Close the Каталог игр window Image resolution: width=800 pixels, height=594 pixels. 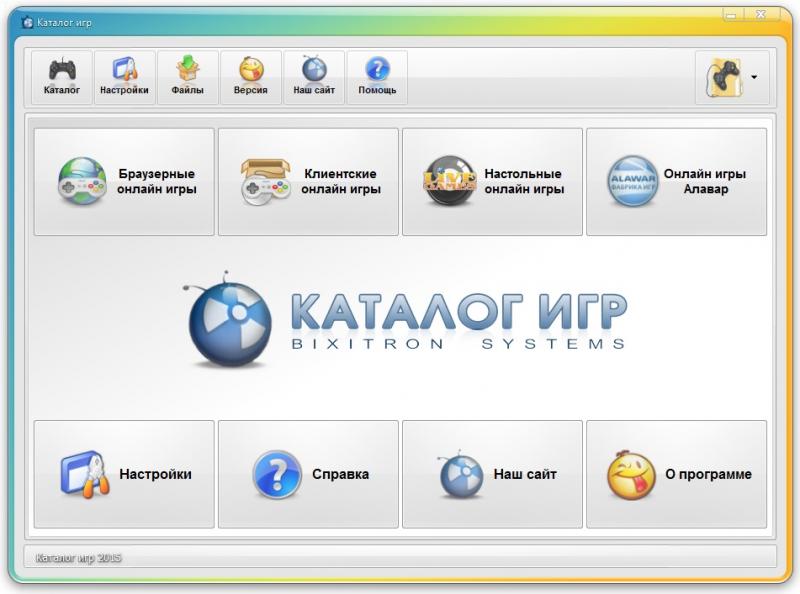761,15
